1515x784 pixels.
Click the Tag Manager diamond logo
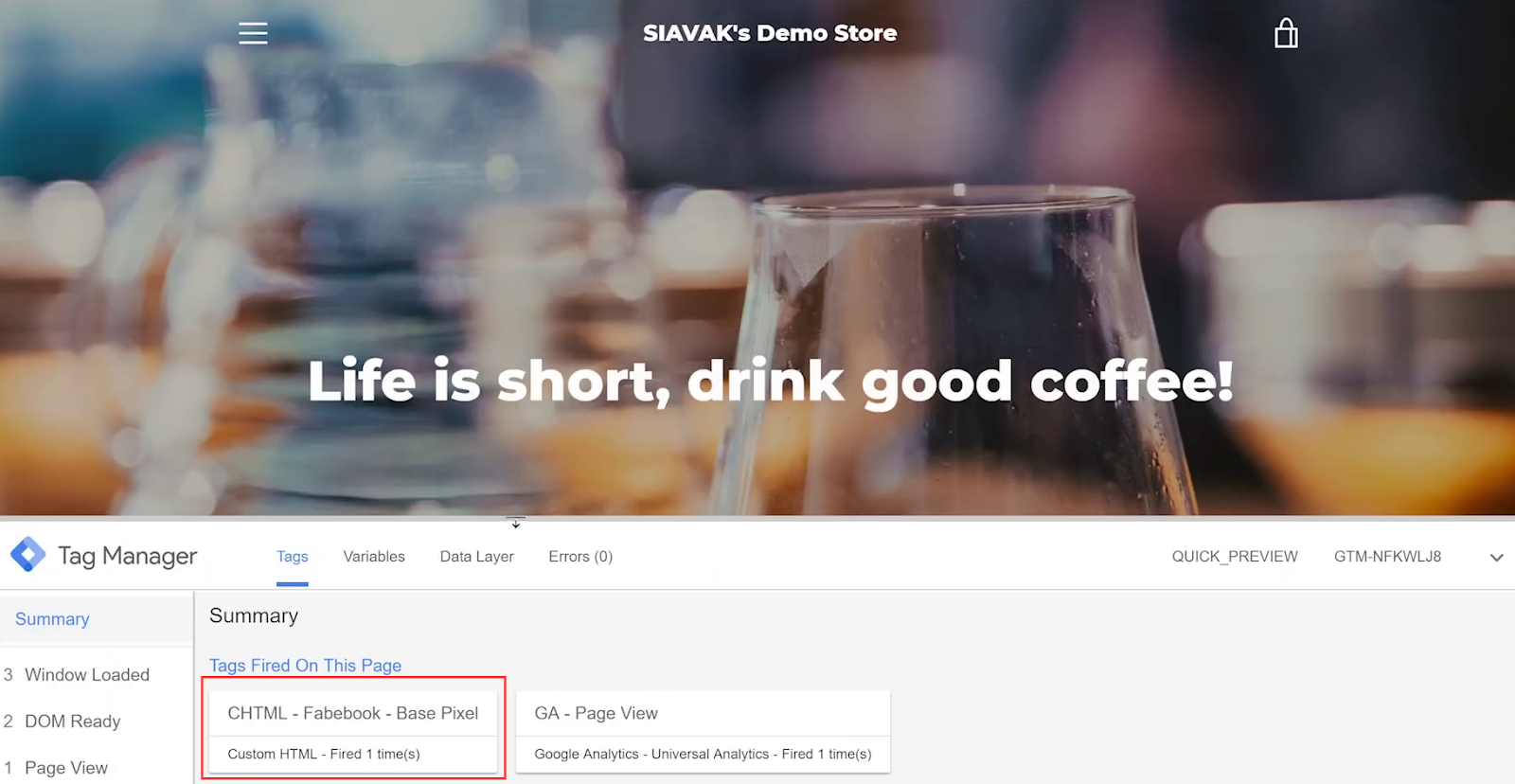(28, 555)
